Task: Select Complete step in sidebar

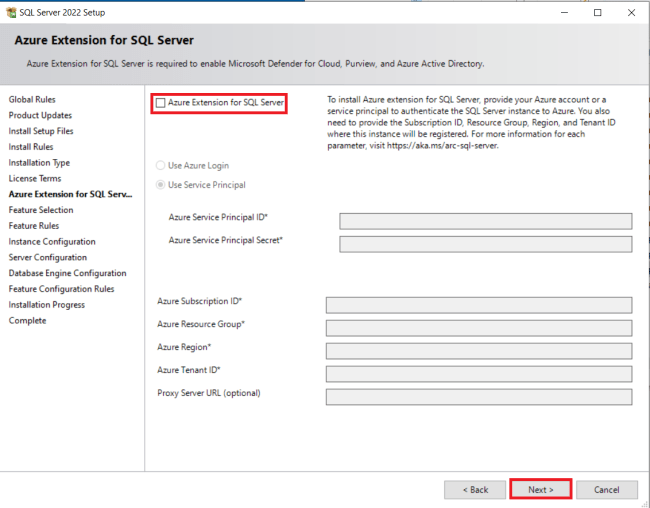Action: click(27, 321)
